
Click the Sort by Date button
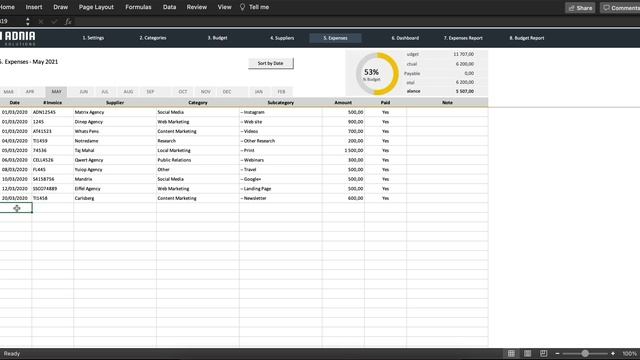click(x=271, y=63)
